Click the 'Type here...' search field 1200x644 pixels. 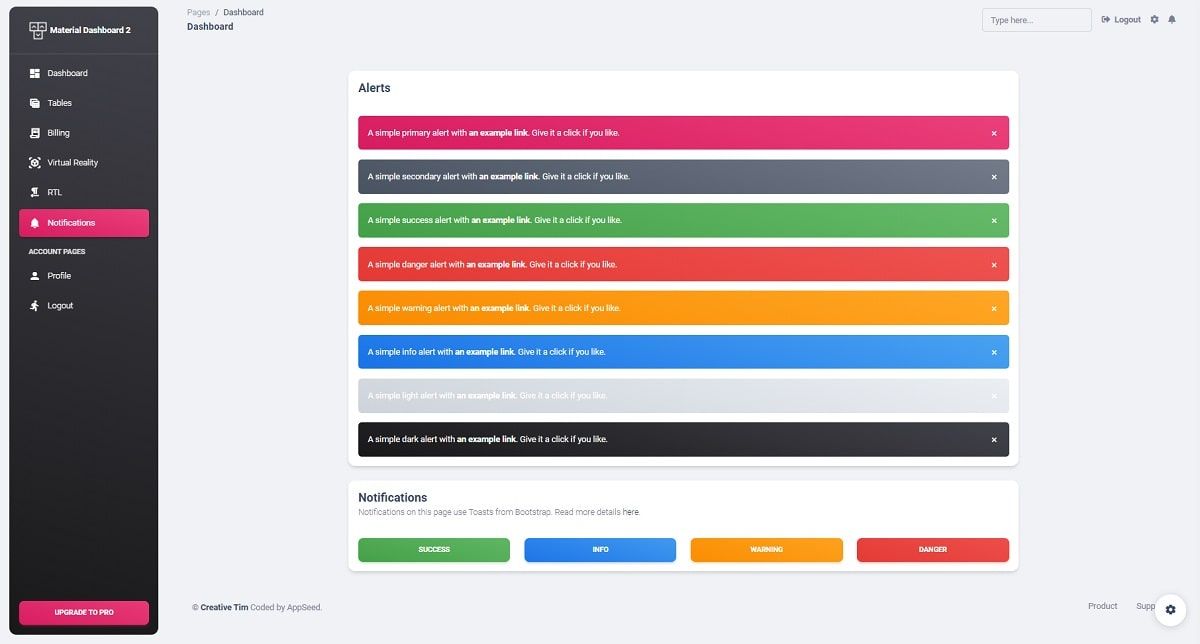(1036, 19)
